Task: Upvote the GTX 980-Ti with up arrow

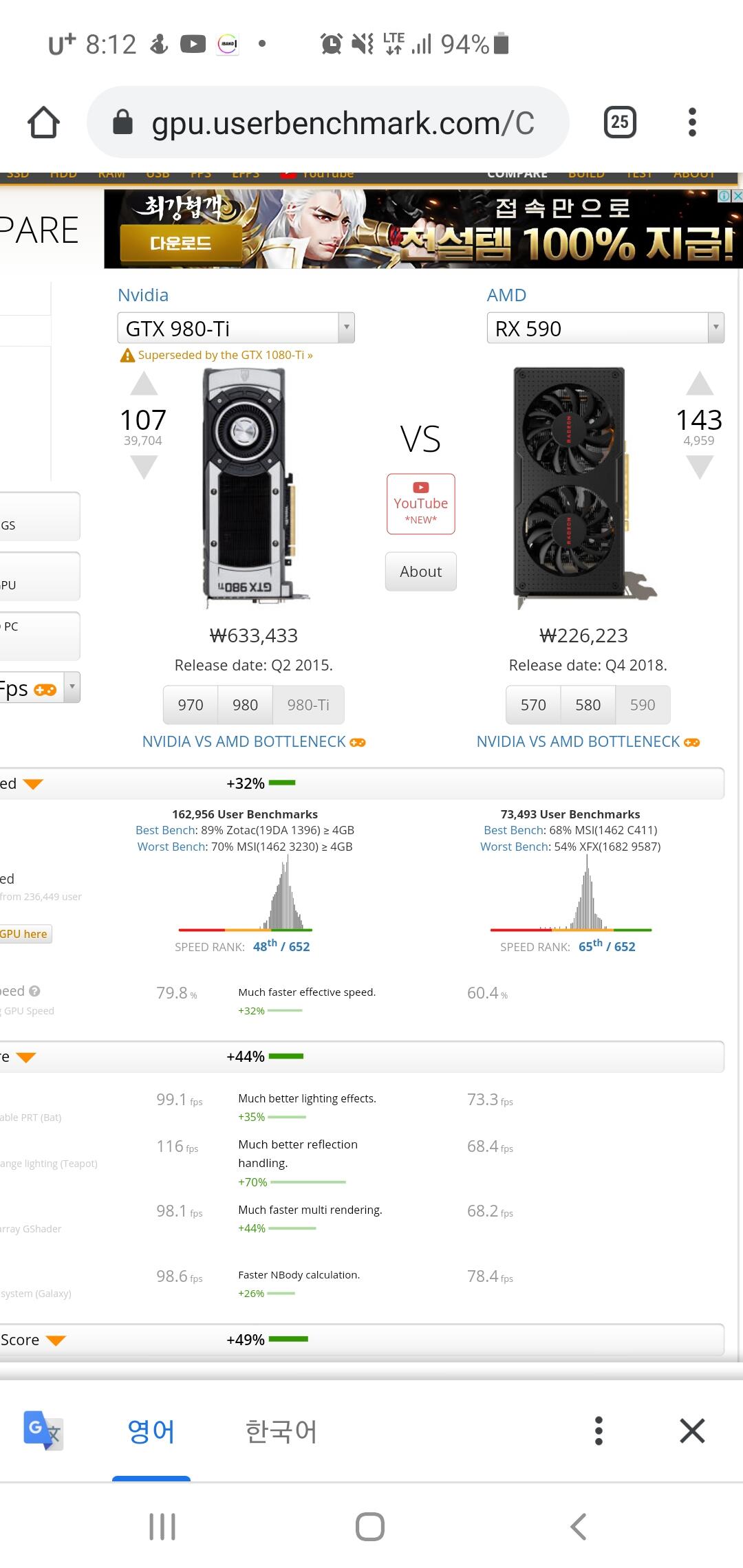Action: (x=144, y=384)
